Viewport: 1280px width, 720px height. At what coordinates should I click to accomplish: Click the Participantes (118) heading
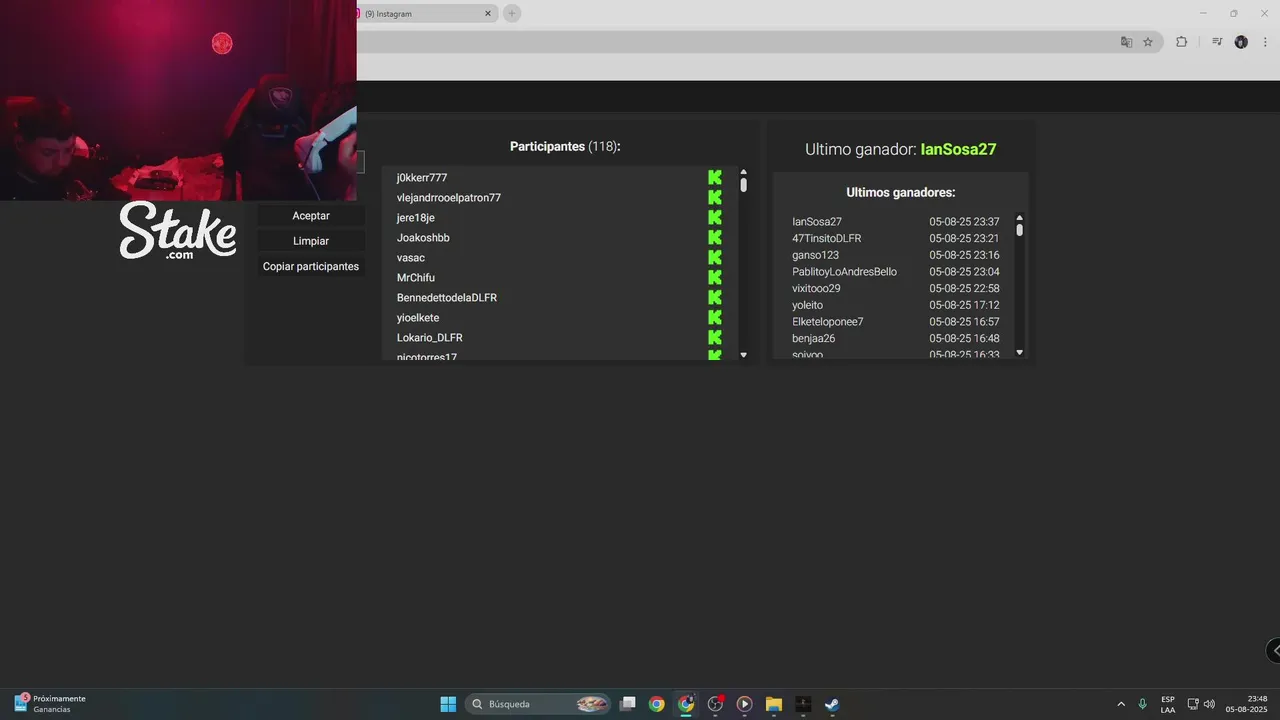pos(565,146)
